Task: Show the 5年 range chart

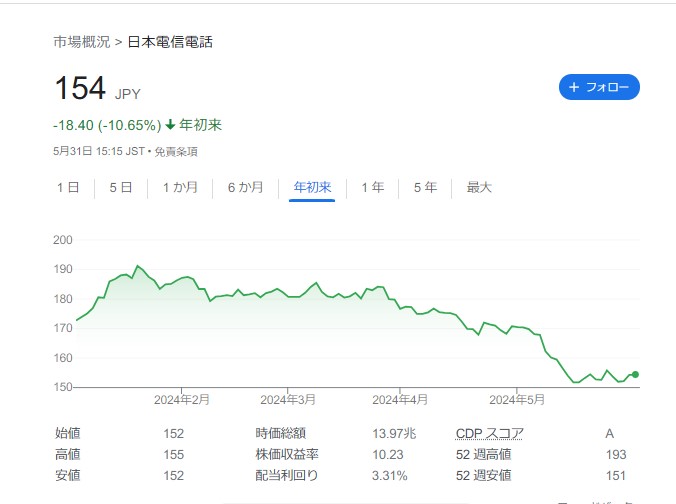Action: (426, 188)
